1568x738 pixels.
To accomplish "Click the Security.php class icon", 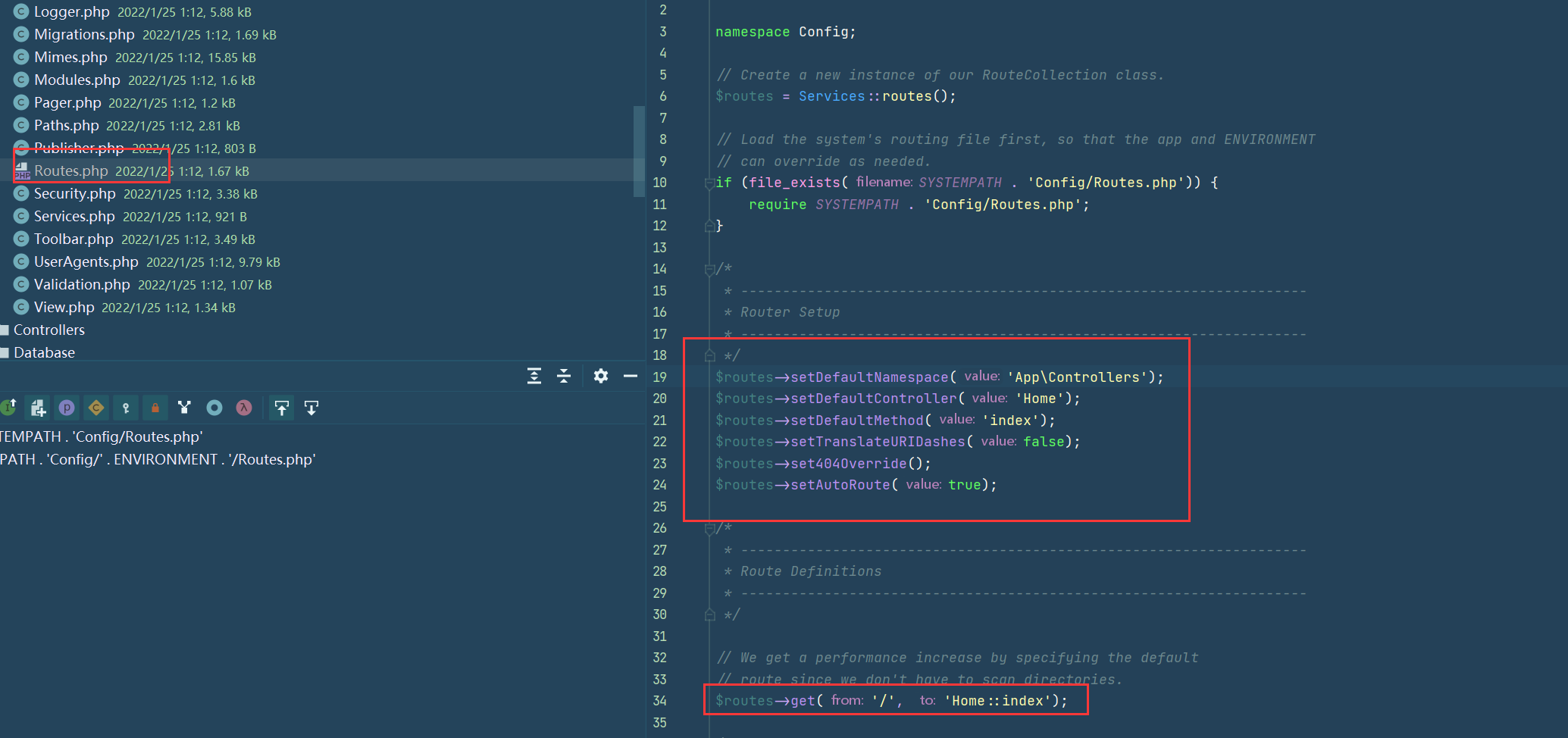I will point(21,193).
